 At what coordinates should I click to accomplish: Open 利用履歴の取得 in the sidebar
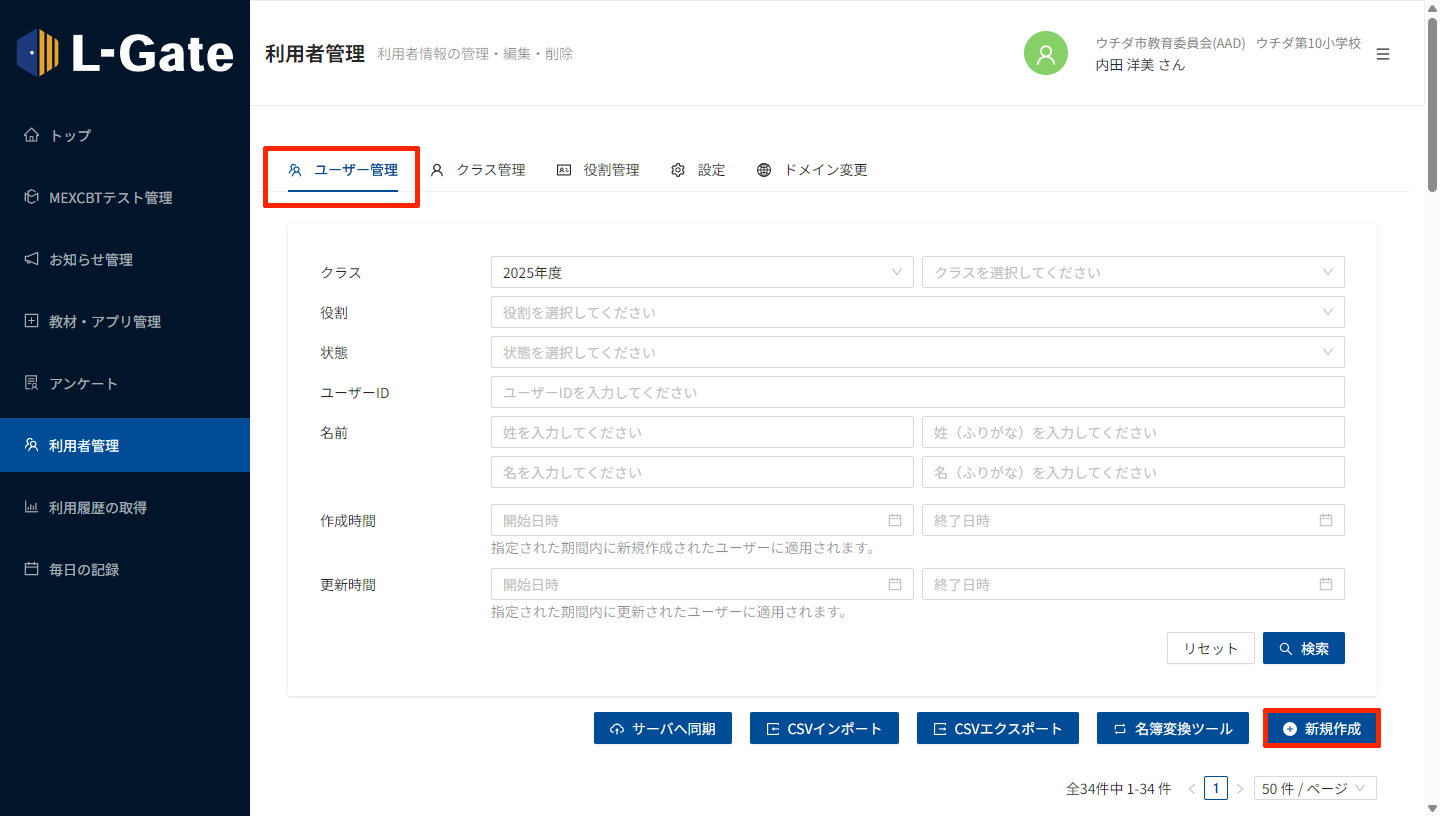click(97, 508)
